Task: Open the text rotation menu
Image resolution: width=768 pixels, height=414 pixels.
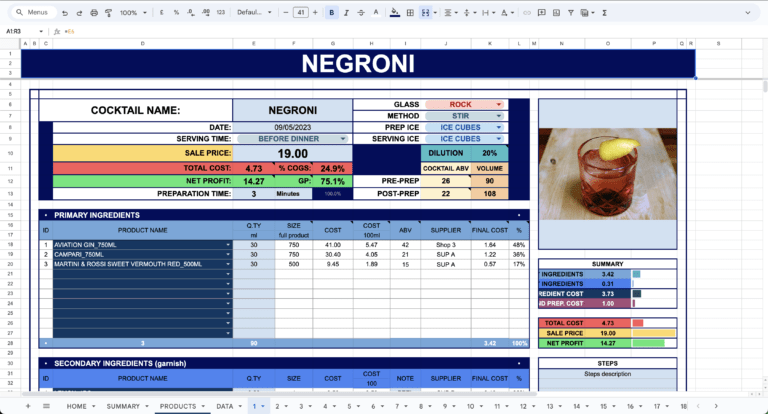Action: (506, 13)
